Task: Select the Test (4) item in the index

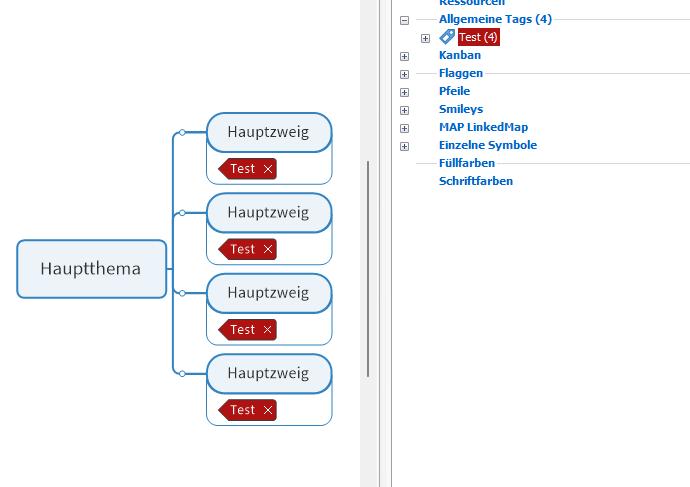Action: pos(478,37)
